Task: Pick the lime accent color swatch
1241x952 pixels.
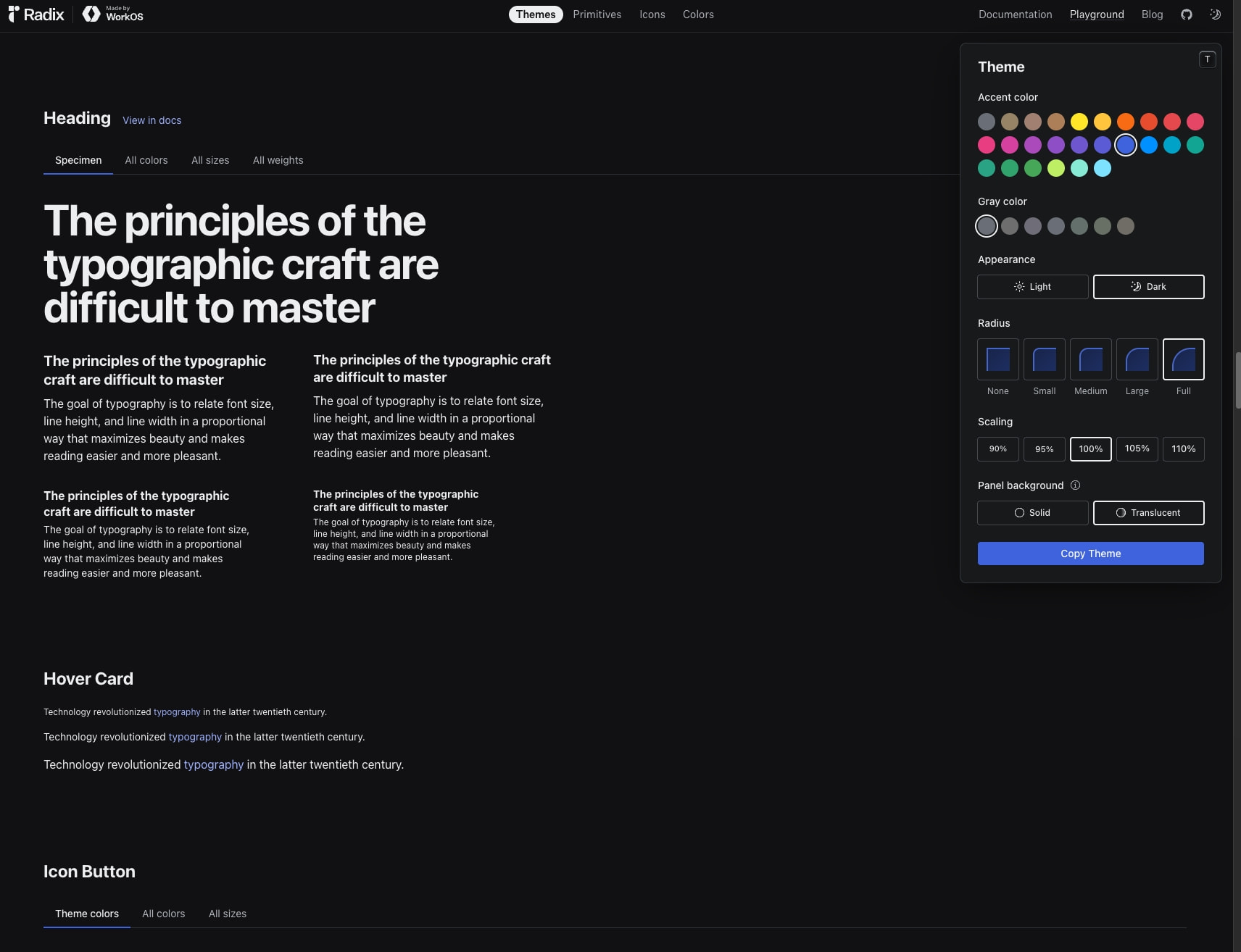Action: click(x=1055, y=168)
